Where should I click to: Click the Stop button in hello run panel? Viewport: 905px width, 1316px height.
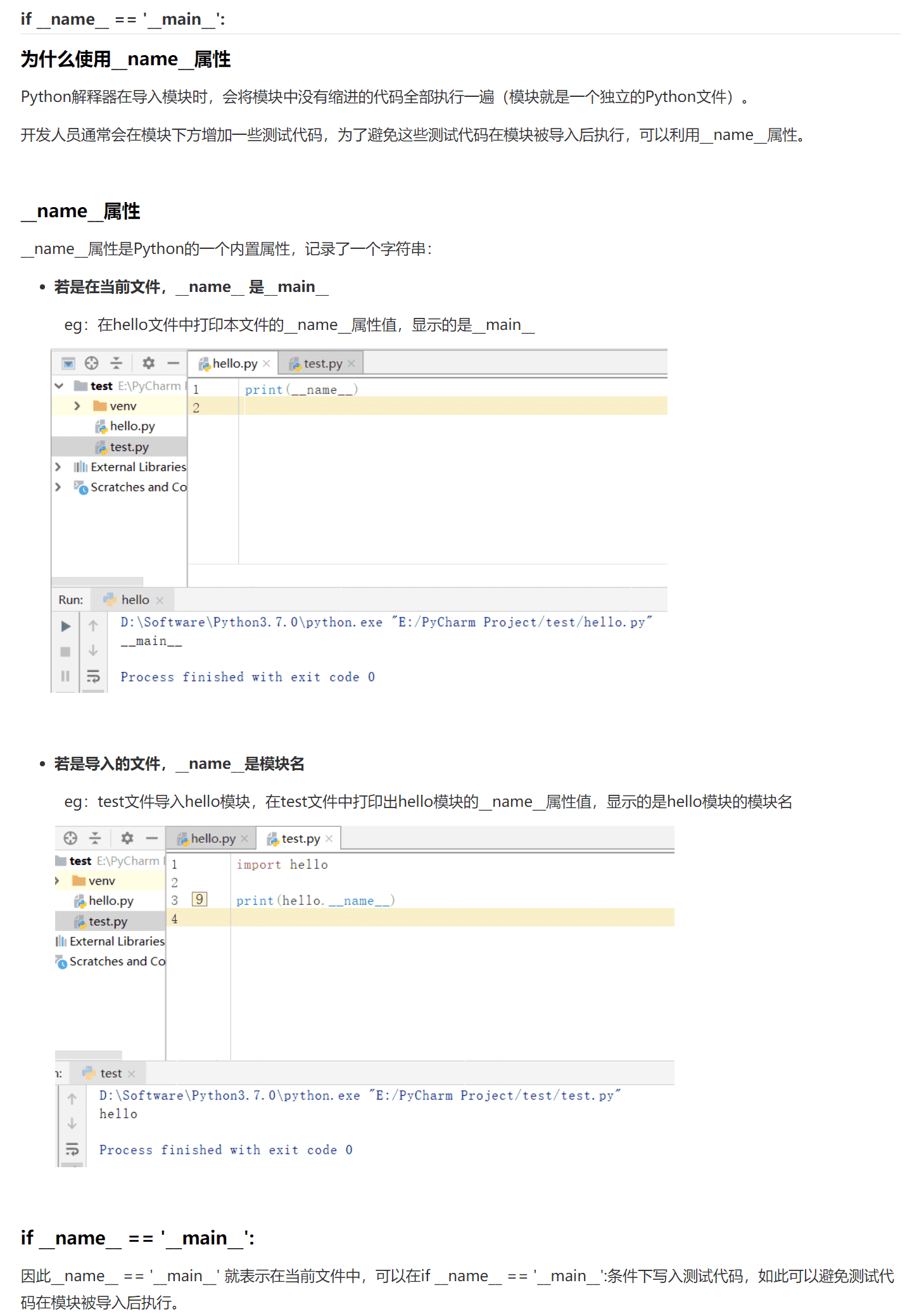(65, 652)
